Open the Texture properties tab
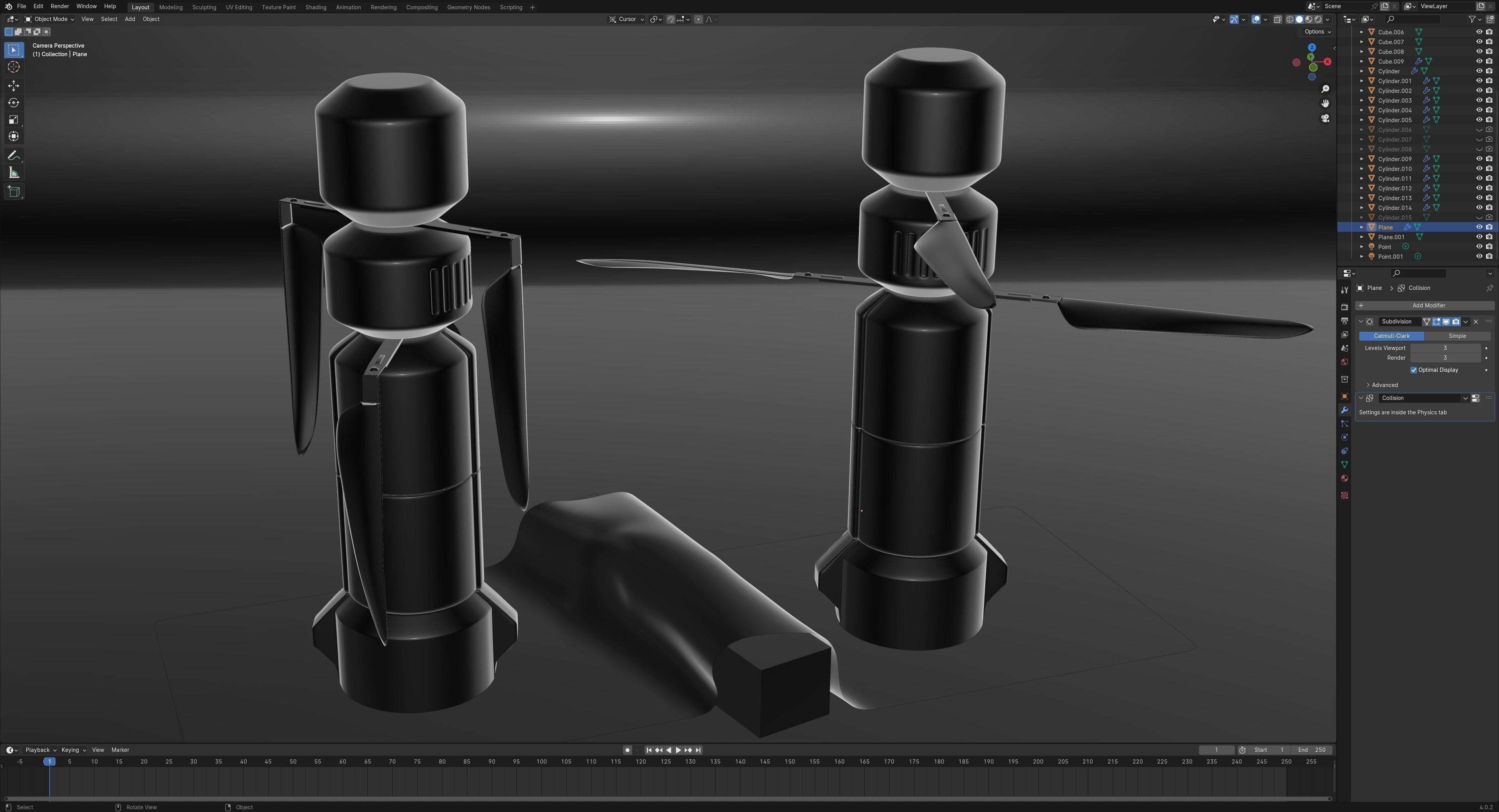The width and height of the screenshot is (1499, 812). pyautogui.click(x=1344, y=496)
